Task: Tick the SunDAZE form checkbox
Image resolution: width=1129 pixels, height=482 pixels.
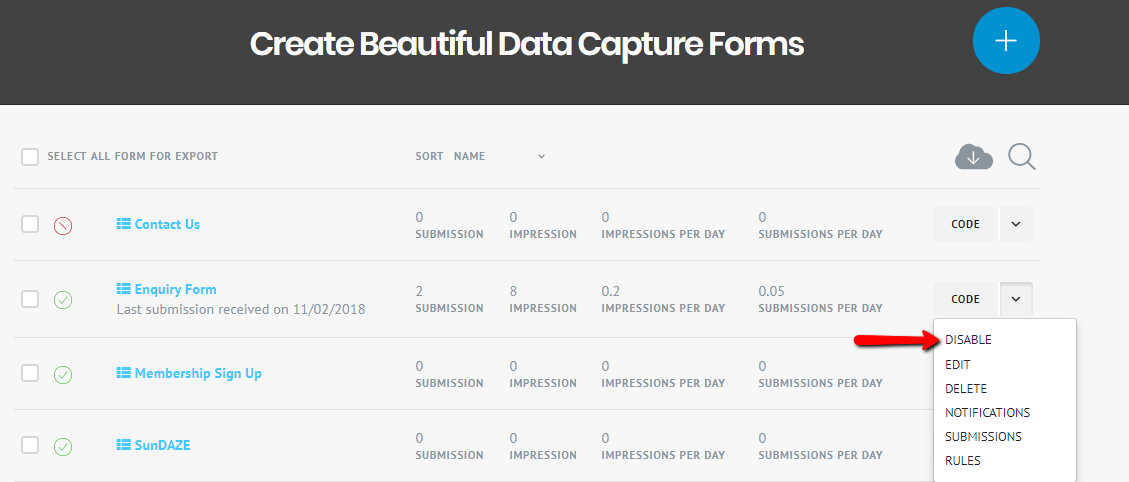Action: click(x=30, y=445)
